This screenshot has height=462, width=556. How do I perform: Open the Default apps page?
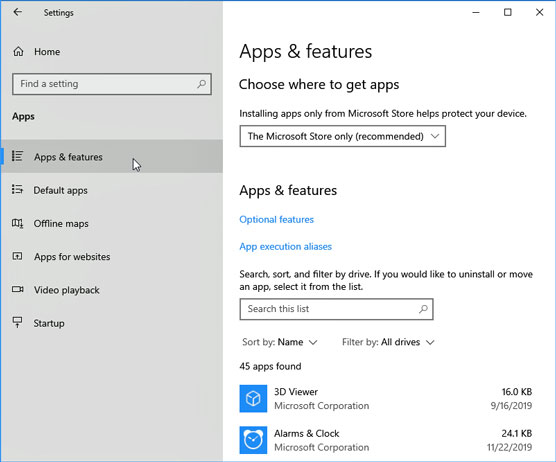(61, 190)
